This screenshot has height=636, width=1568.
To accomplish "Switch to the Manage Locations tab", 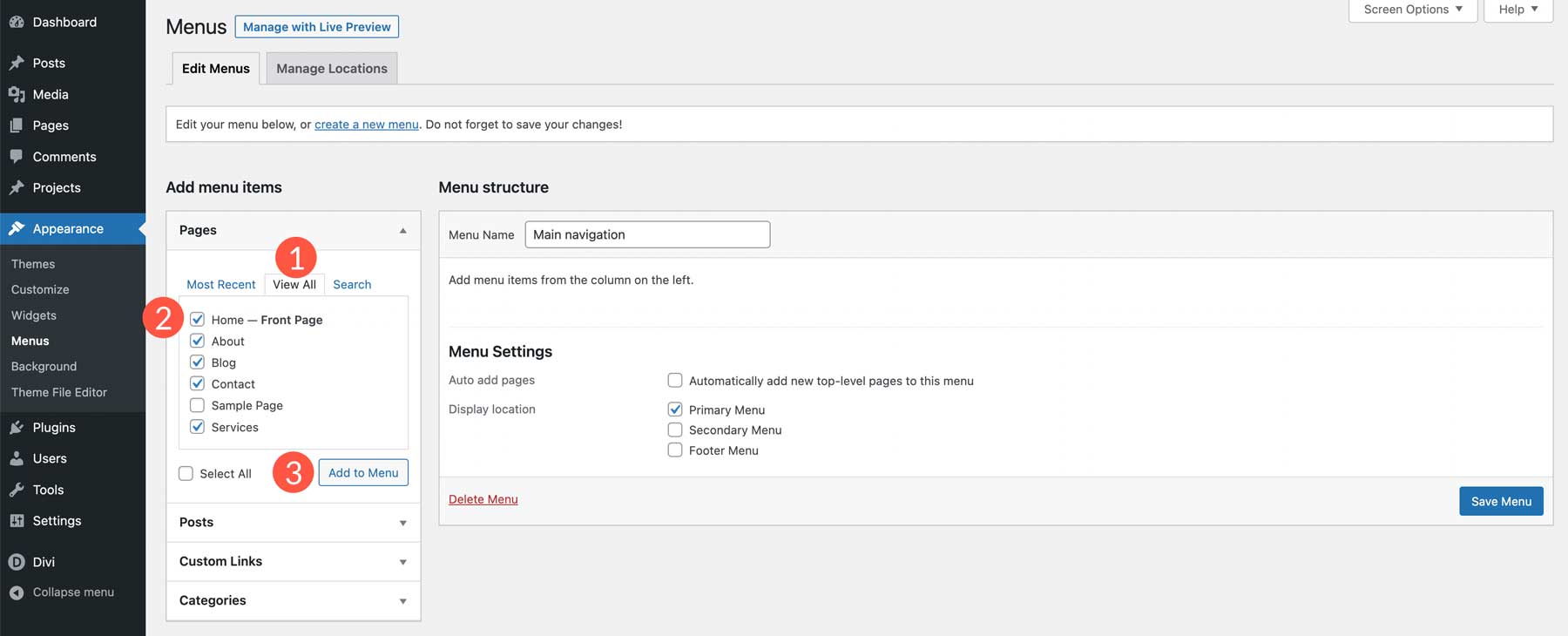I will [x=332, y=69].
